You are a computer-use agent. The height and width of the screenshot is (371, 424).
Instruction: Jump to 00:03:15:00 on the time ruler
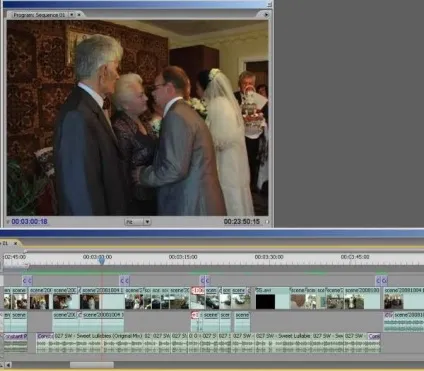(x=183, y=257)
